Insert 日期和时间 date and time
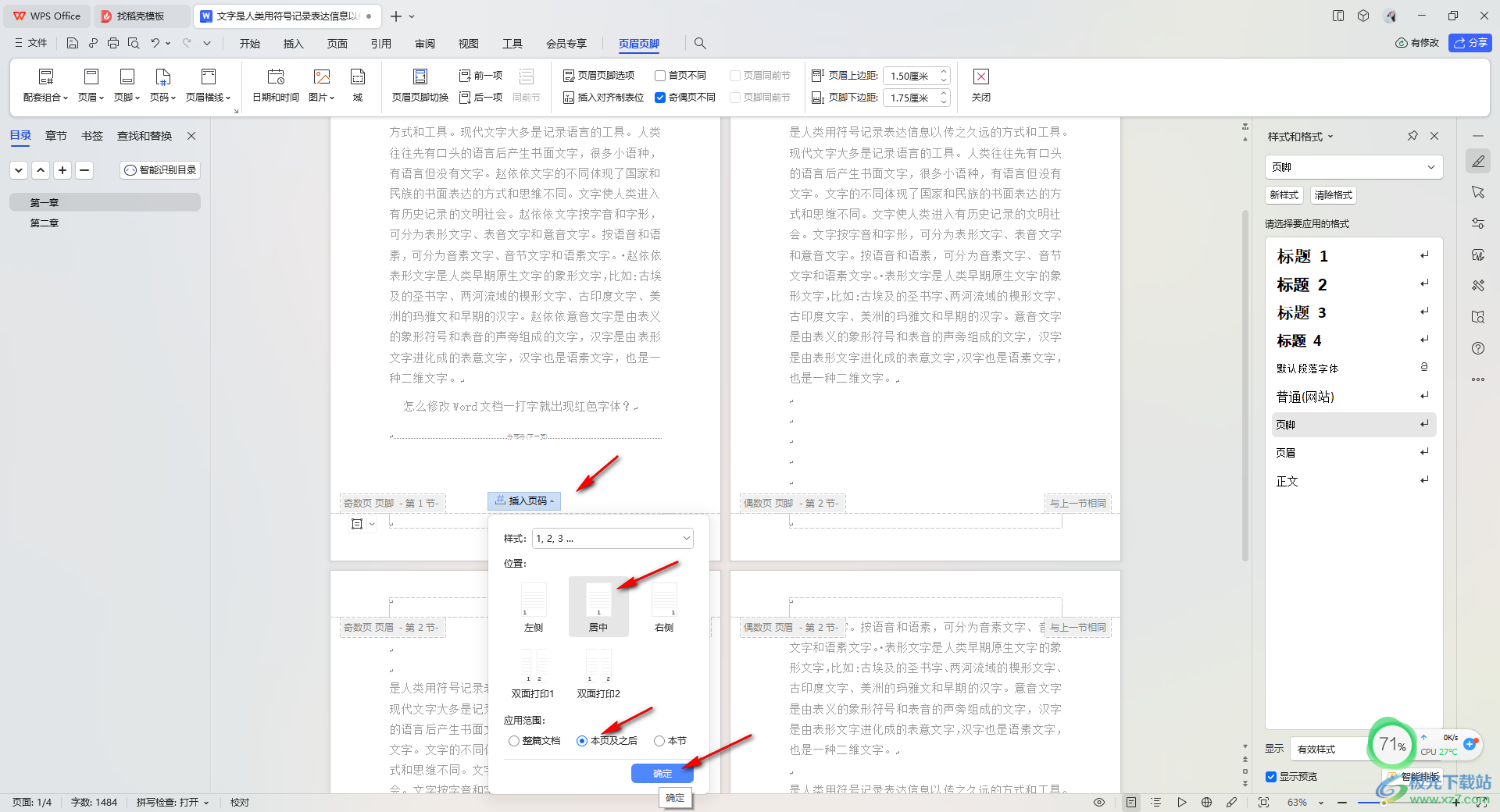 (276, 85)
